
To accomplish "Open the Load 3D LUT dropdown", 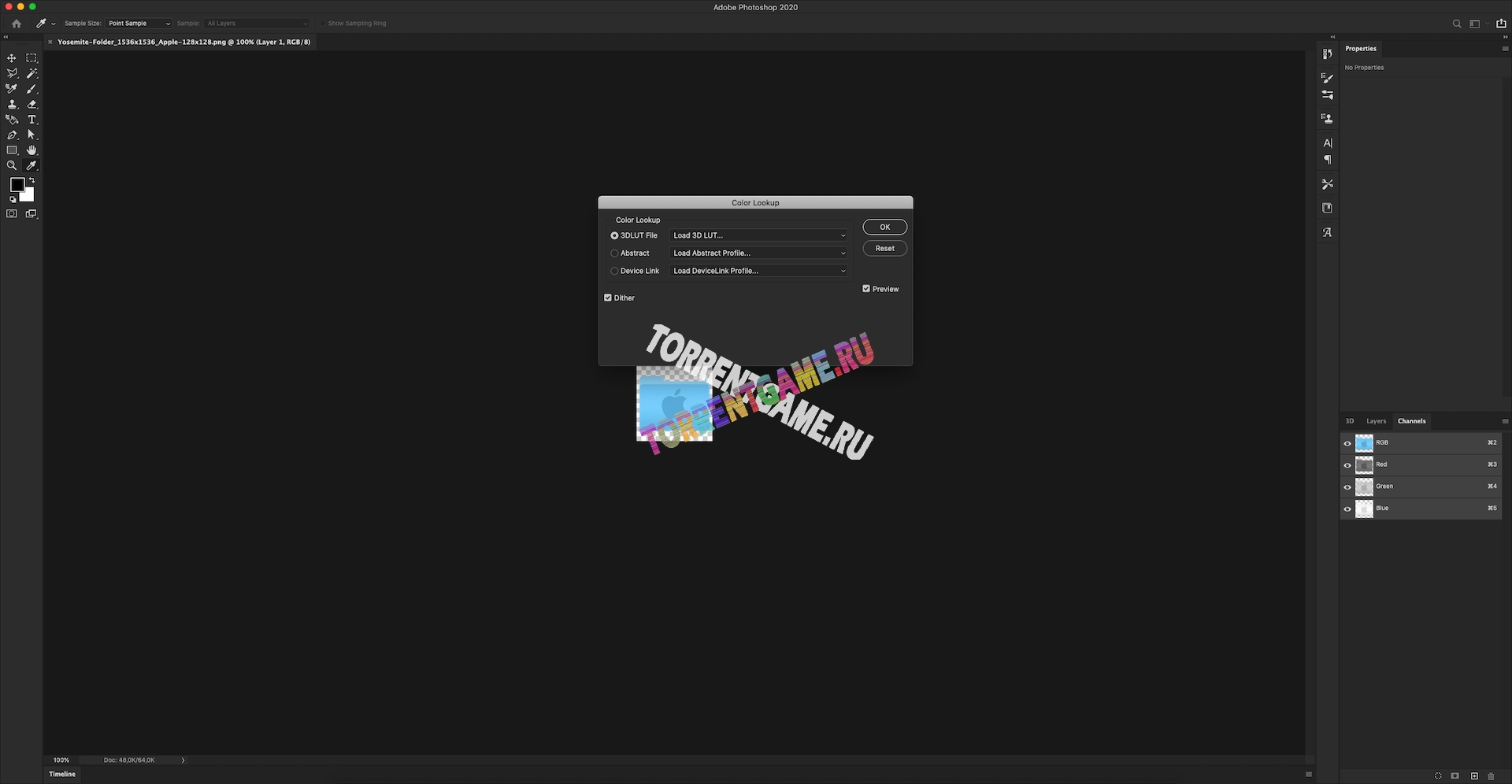I will [x=758, y=235].
